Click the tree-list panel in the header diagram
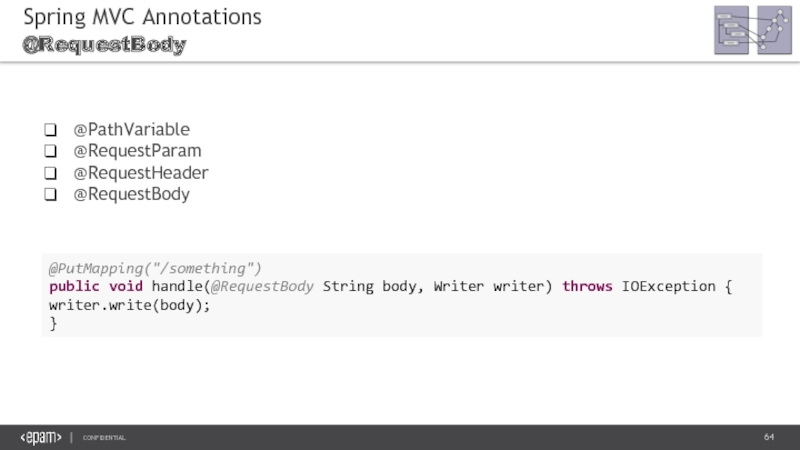The width and height of the screenshot is (800, 450). pos(733,32)
